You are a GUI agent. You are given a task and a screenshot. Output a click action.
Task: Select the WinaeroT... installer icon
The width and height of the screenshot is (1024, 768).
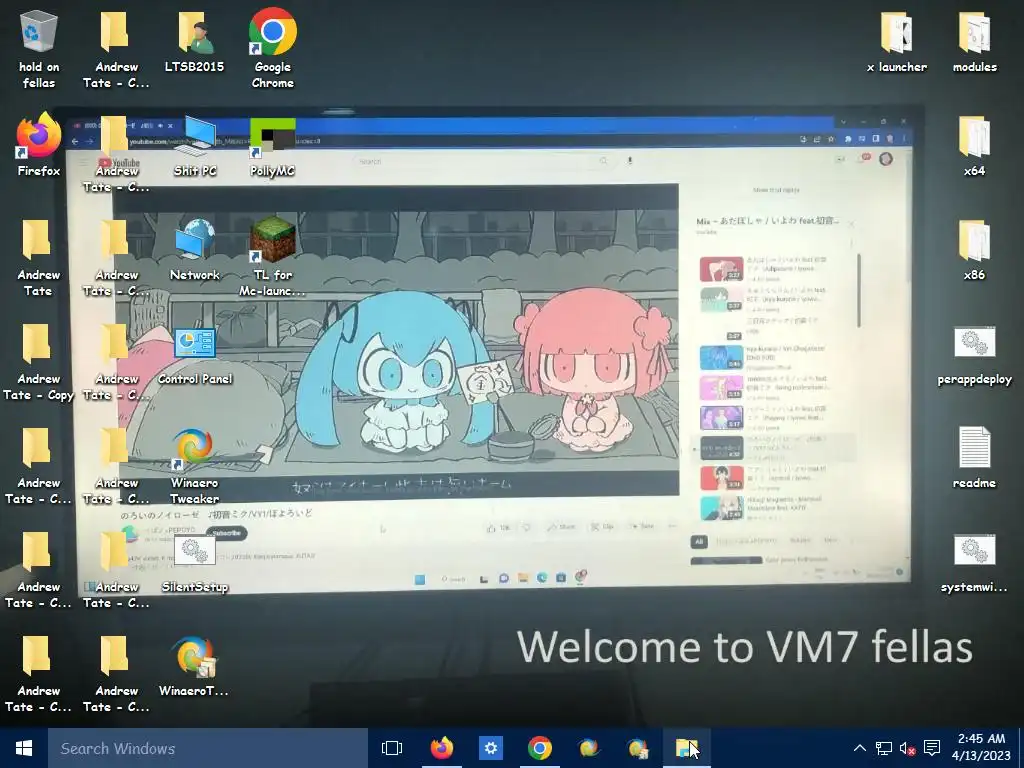pos(195,666)
